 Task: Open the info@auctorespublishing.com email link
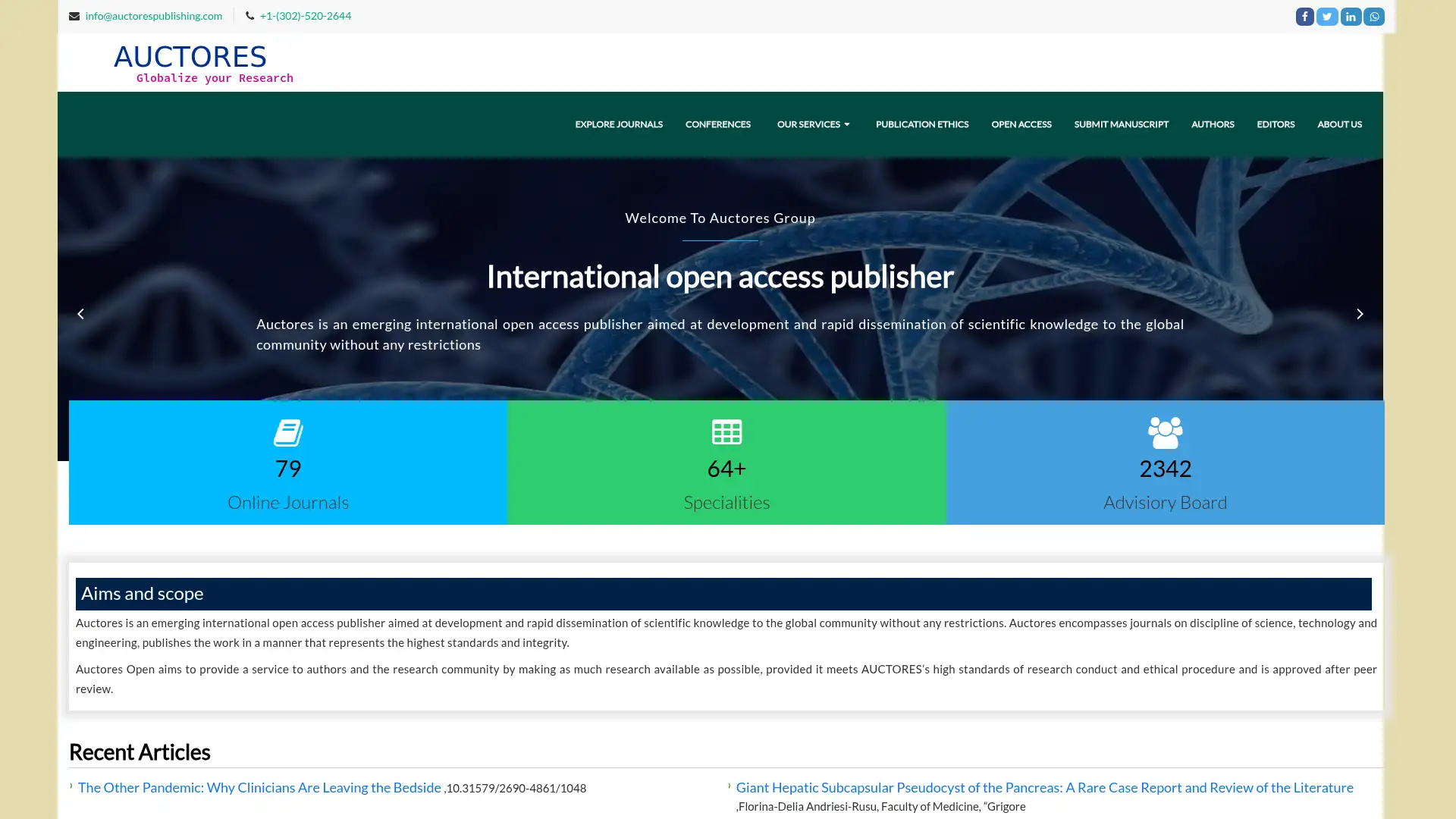(153, 15)
